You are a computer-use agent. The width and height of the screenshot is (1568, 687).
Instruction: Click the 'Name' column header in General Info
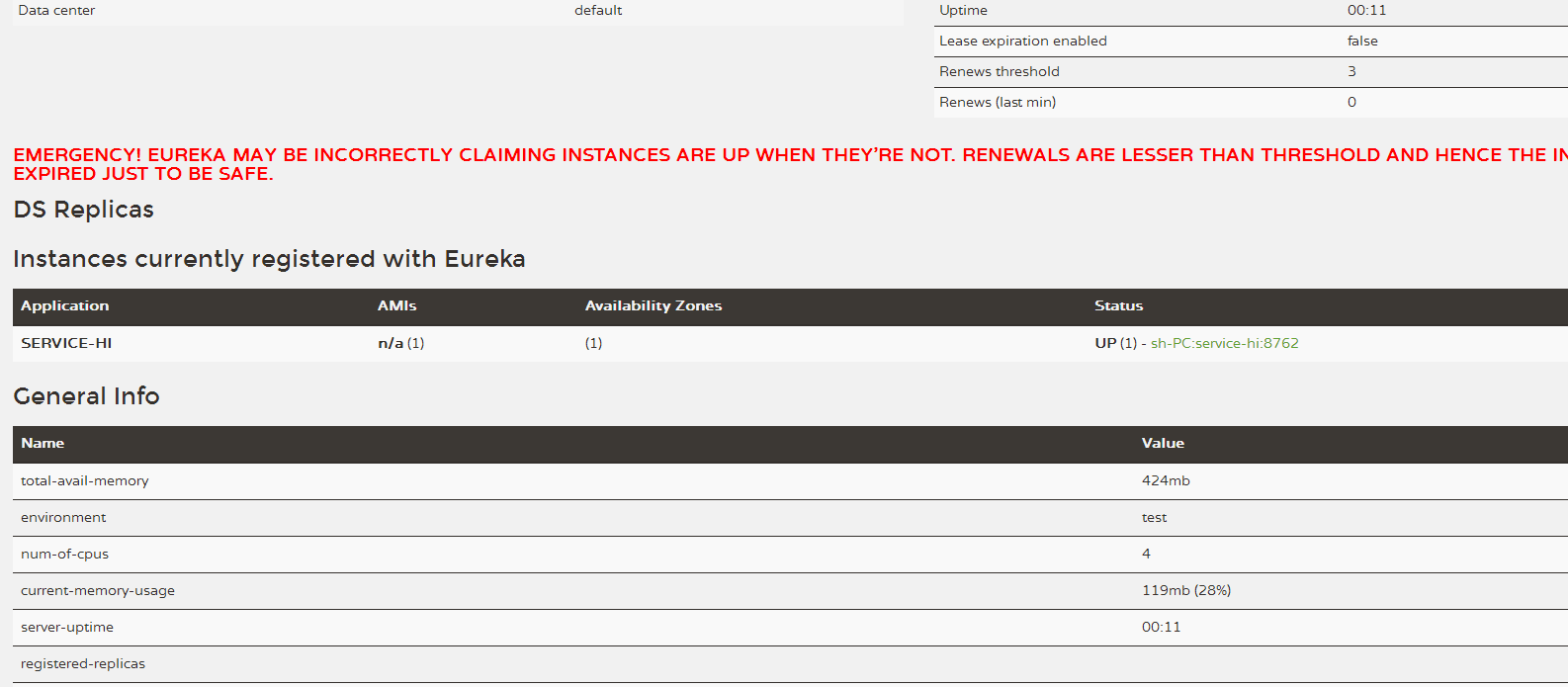point(43,443)
